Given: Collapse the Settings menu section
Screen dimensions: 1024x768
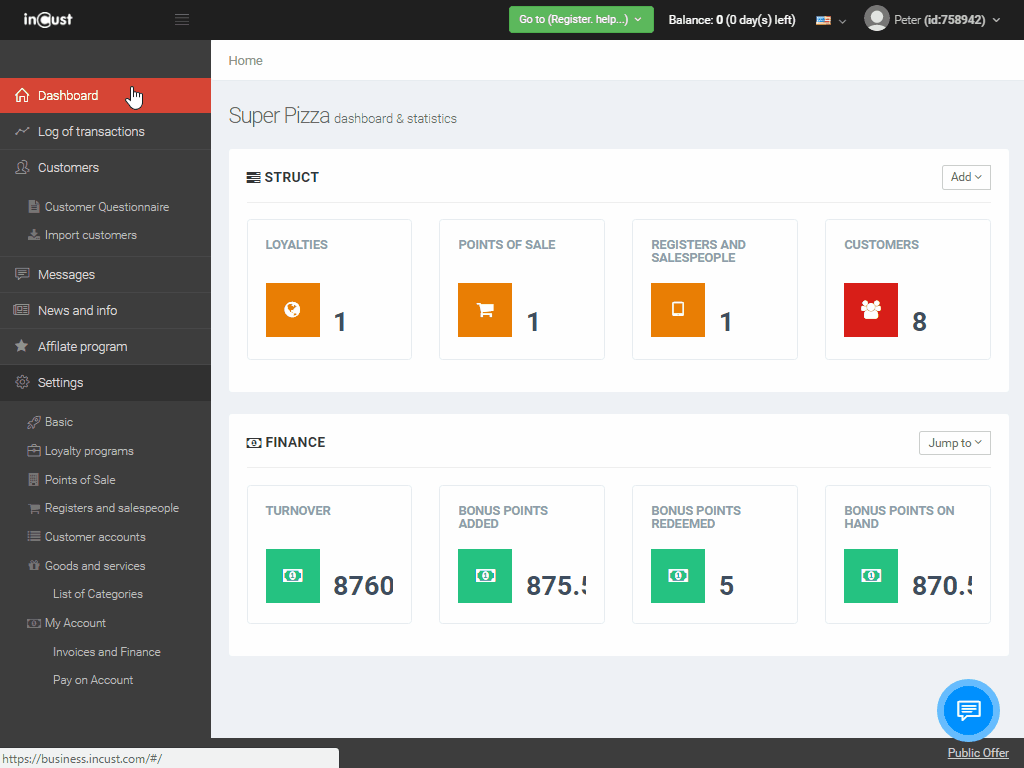Looking at the screenshot, I should pyautogui.click(x=60, y=383).
